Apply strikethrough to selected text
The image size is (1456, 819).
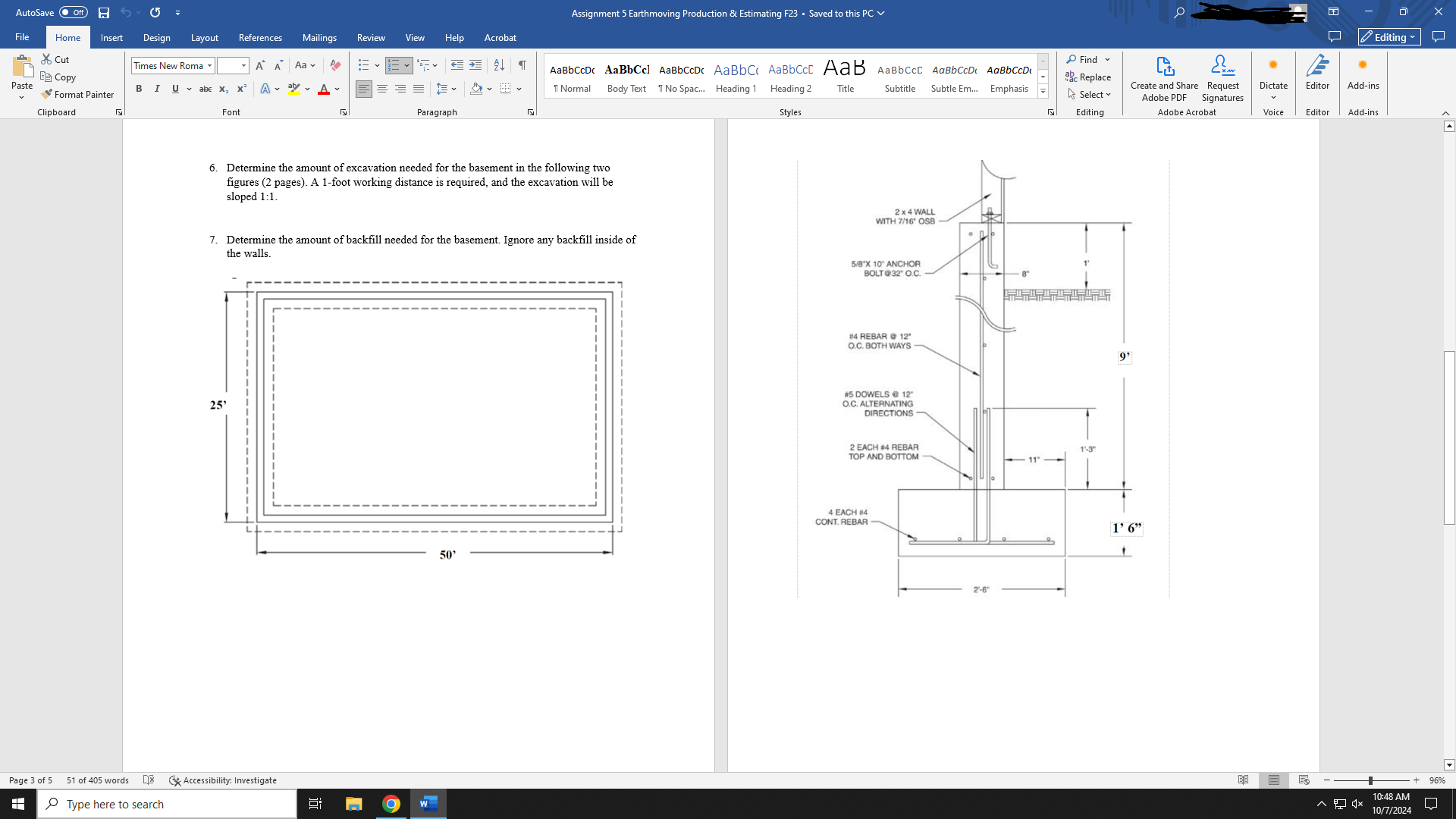pyautogui.click(x=205, y=89)
